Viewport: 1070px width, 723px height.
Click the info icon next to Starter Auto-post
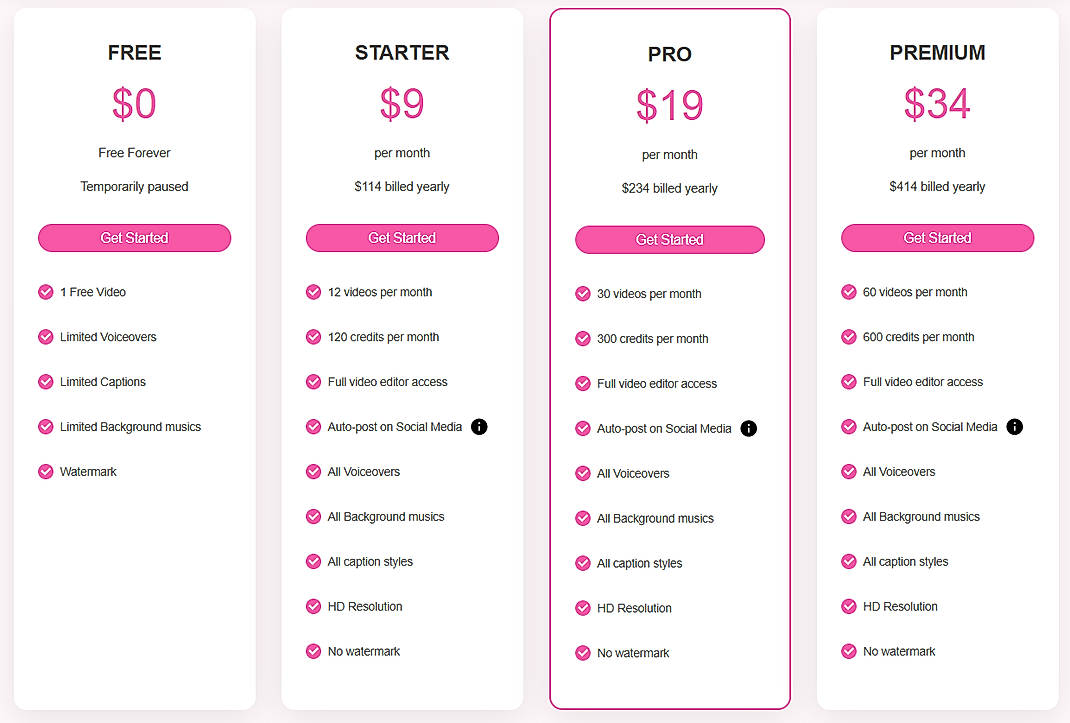(x=479, y=426)
